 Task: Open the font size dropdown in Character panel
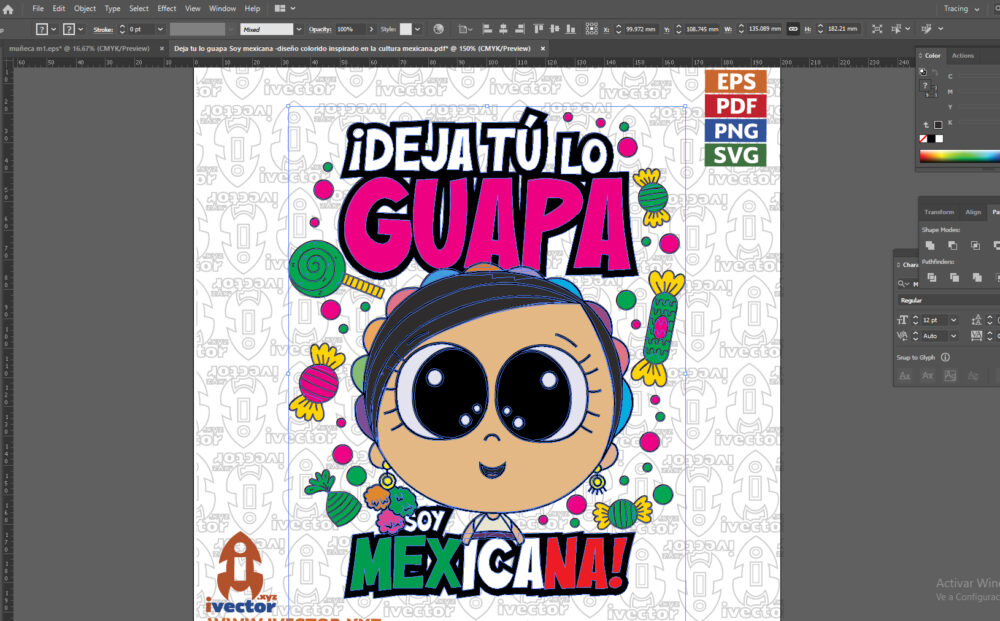click(x=953, y=320)
